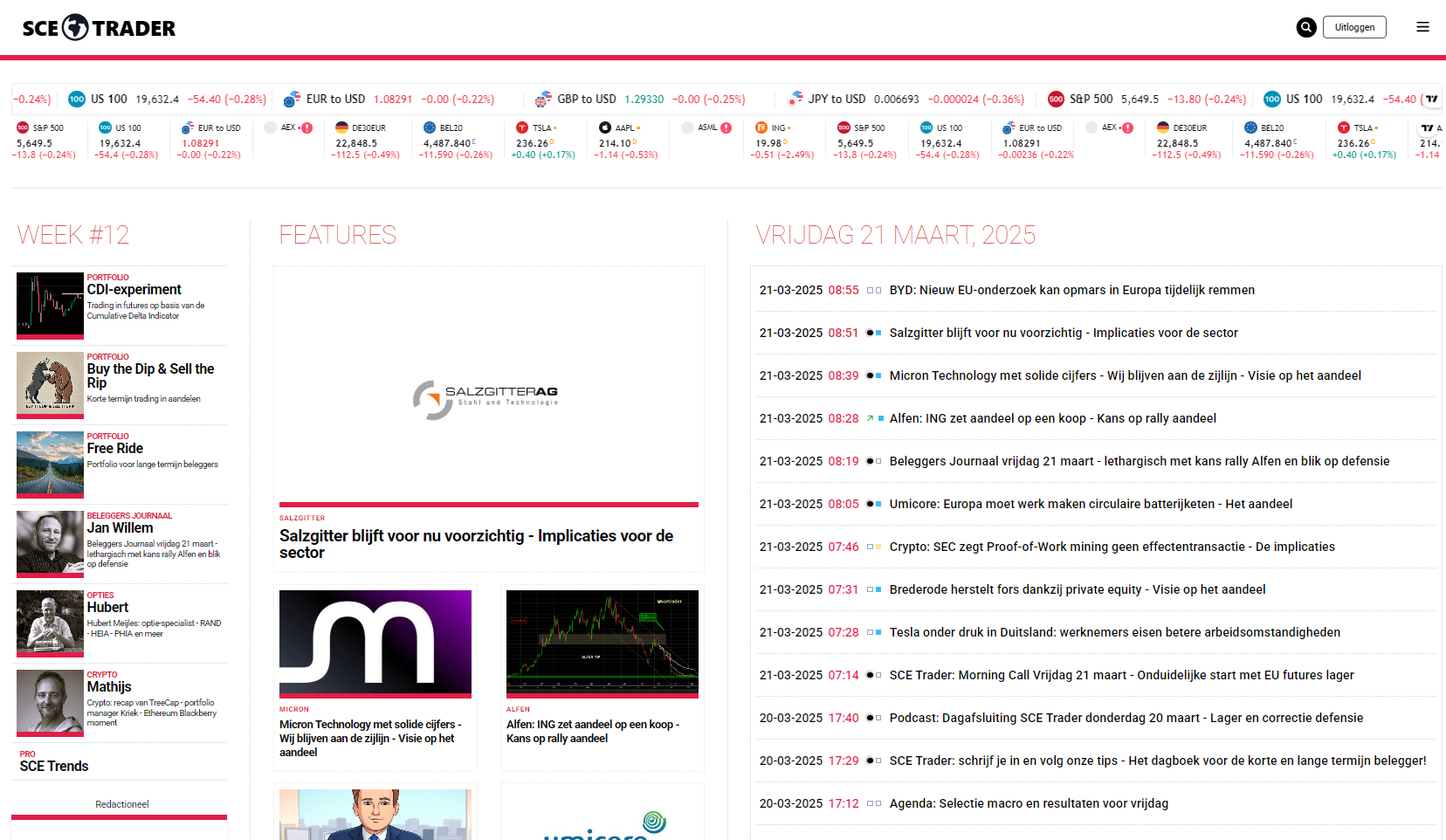Click the Micron logo feature image
The image size is (1446, 840).
click(x=375, y=644)
